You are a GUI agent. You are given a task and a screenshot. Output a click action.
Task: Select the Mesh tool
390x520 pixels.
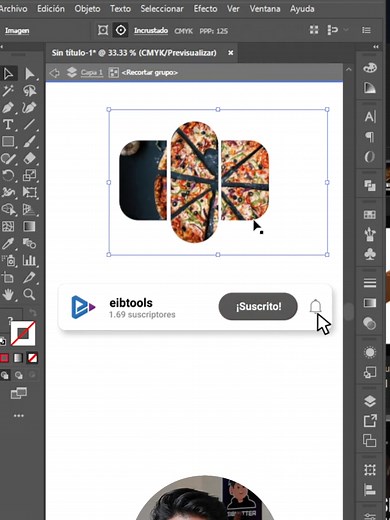pos(8,226)
